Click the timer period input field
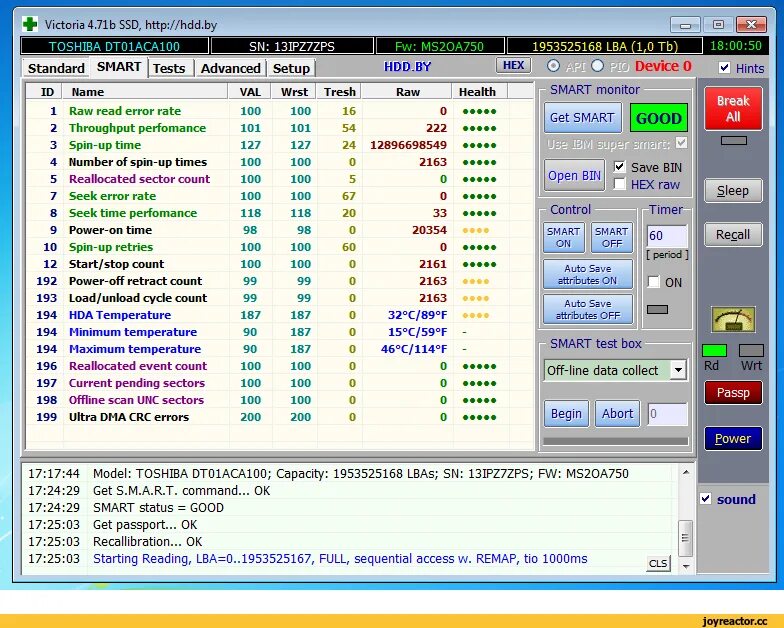The width and height of the screenshot is (784, 628). (x=667, y=236)
